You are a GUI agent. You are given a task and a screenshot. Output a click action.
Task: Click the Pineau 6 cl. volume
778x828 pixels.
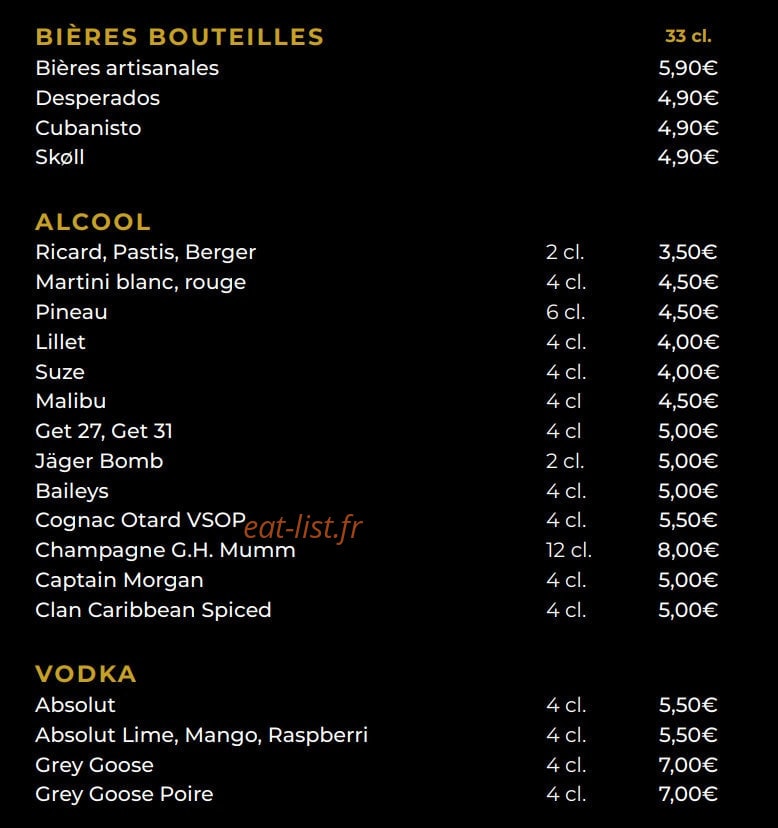[x=565, y=312]
